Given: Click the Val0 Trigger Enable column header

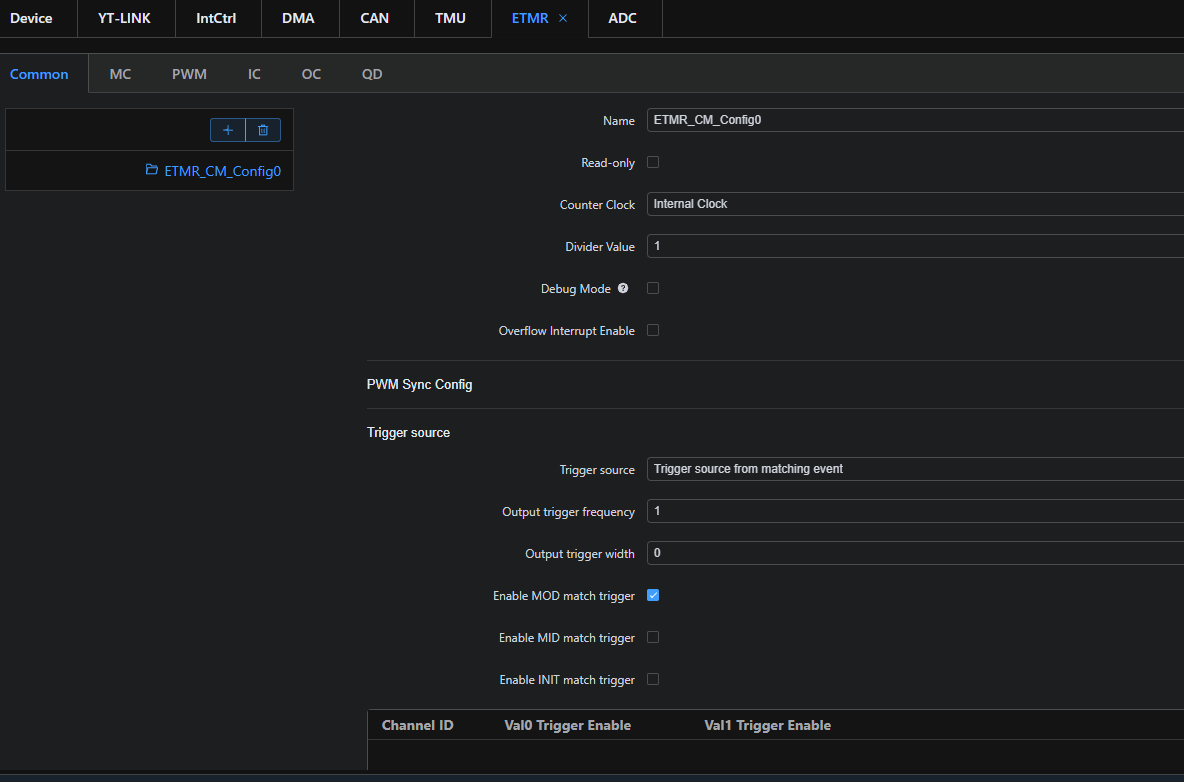Looking at the screenshot, I should pos(568,725).
